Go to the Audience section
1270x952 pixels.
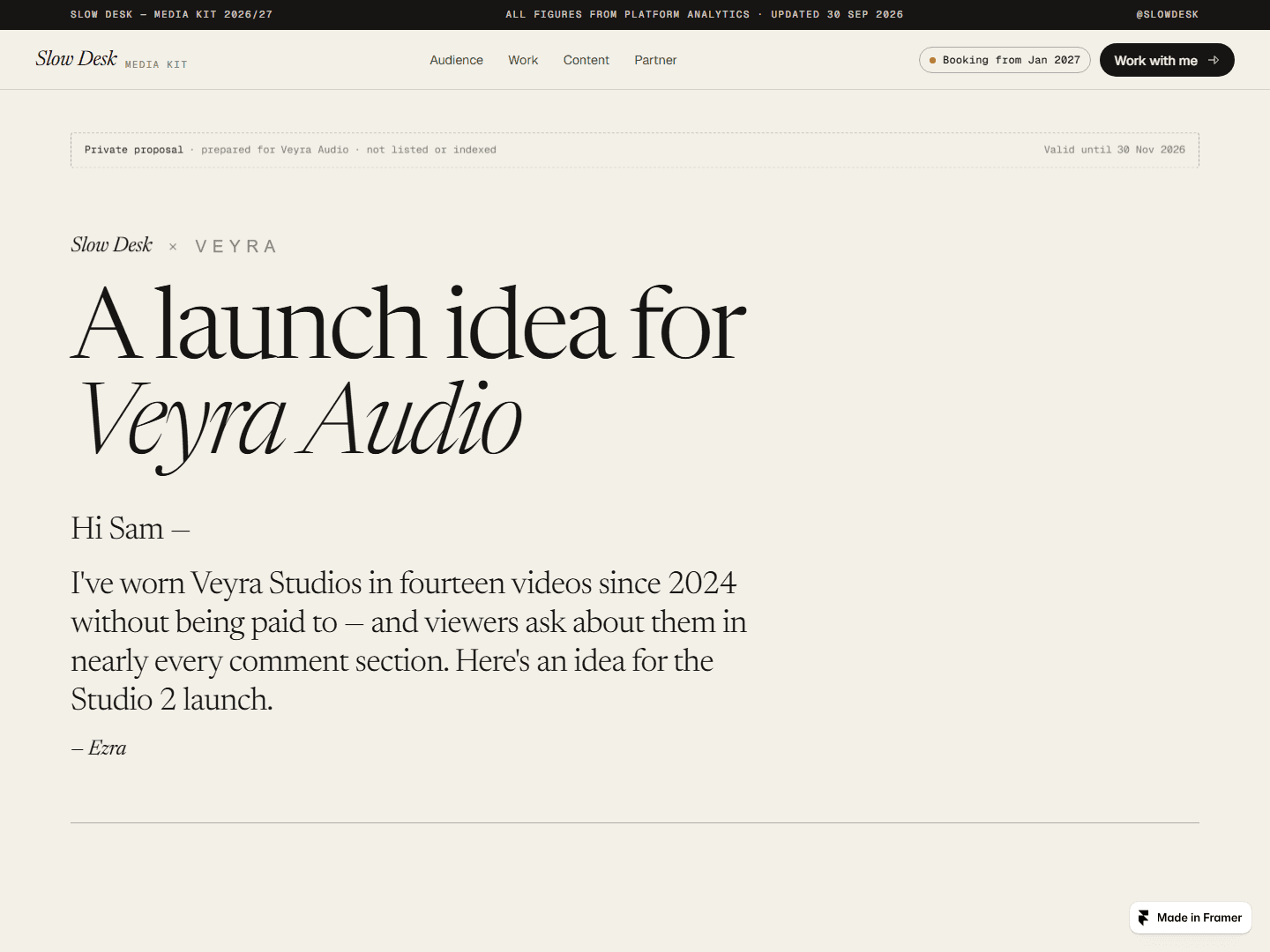[456, 60]
